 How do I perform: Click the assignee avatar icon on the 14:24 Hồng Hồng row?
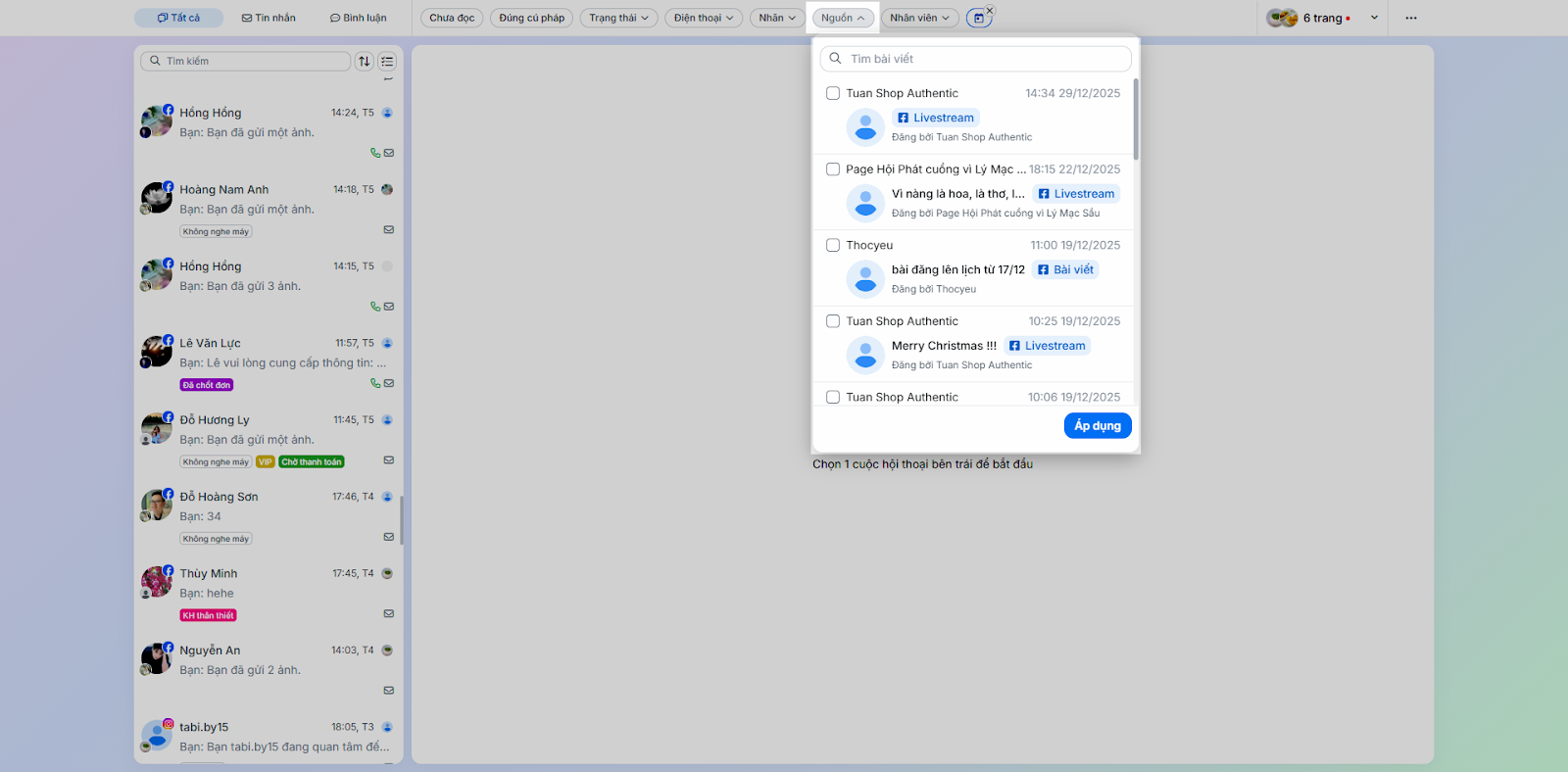387,113
